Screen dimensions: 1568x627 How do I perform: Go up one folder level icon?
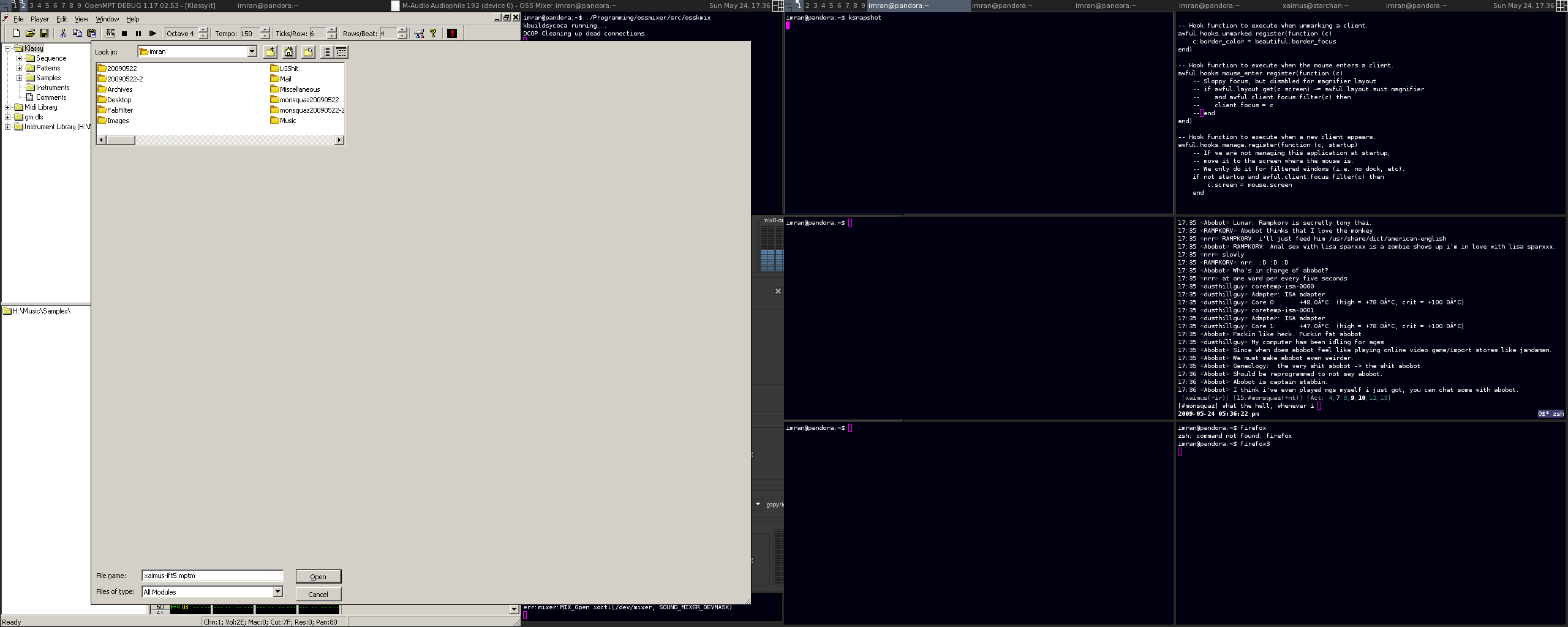pos(270,52)
